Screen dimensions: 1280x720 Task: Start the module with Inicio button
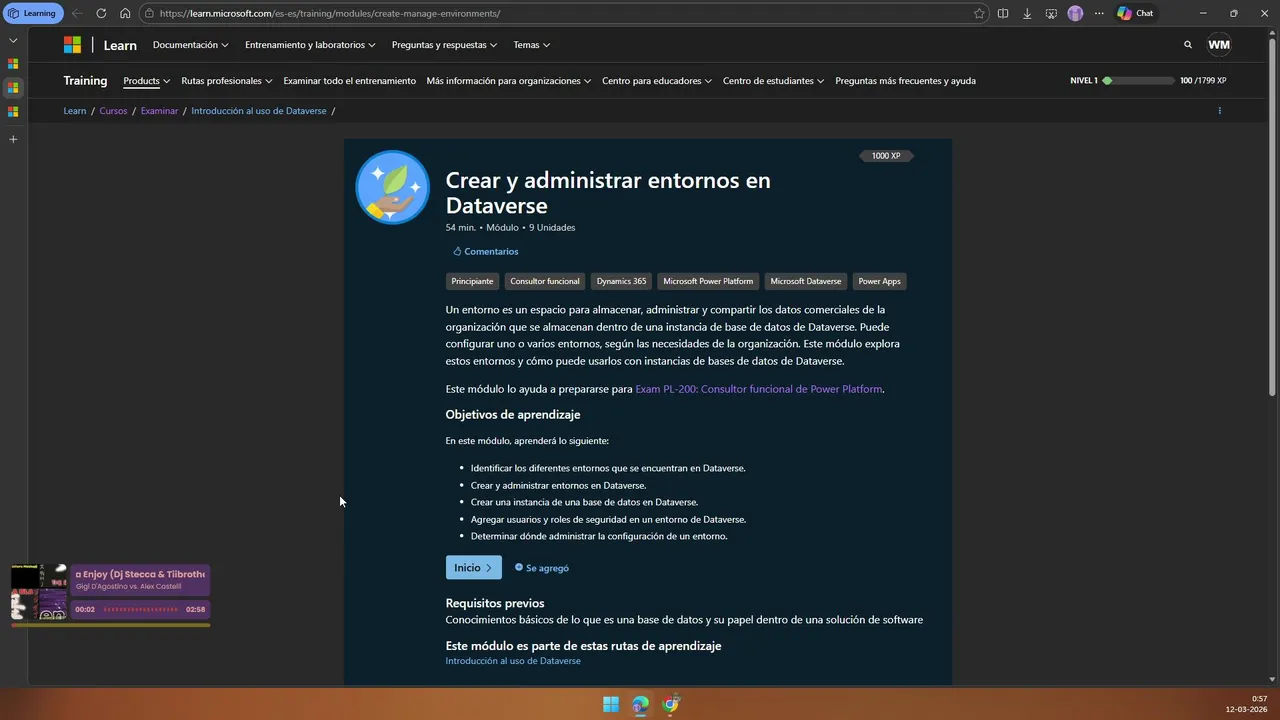[474, 568]
